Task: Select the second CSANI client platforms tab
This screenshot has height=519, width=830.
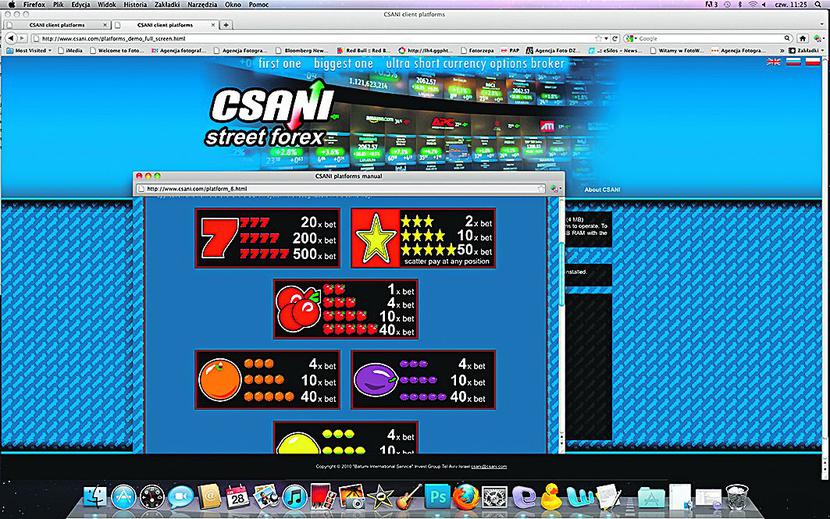Action: pyautogui.click(x=165, y=25)
